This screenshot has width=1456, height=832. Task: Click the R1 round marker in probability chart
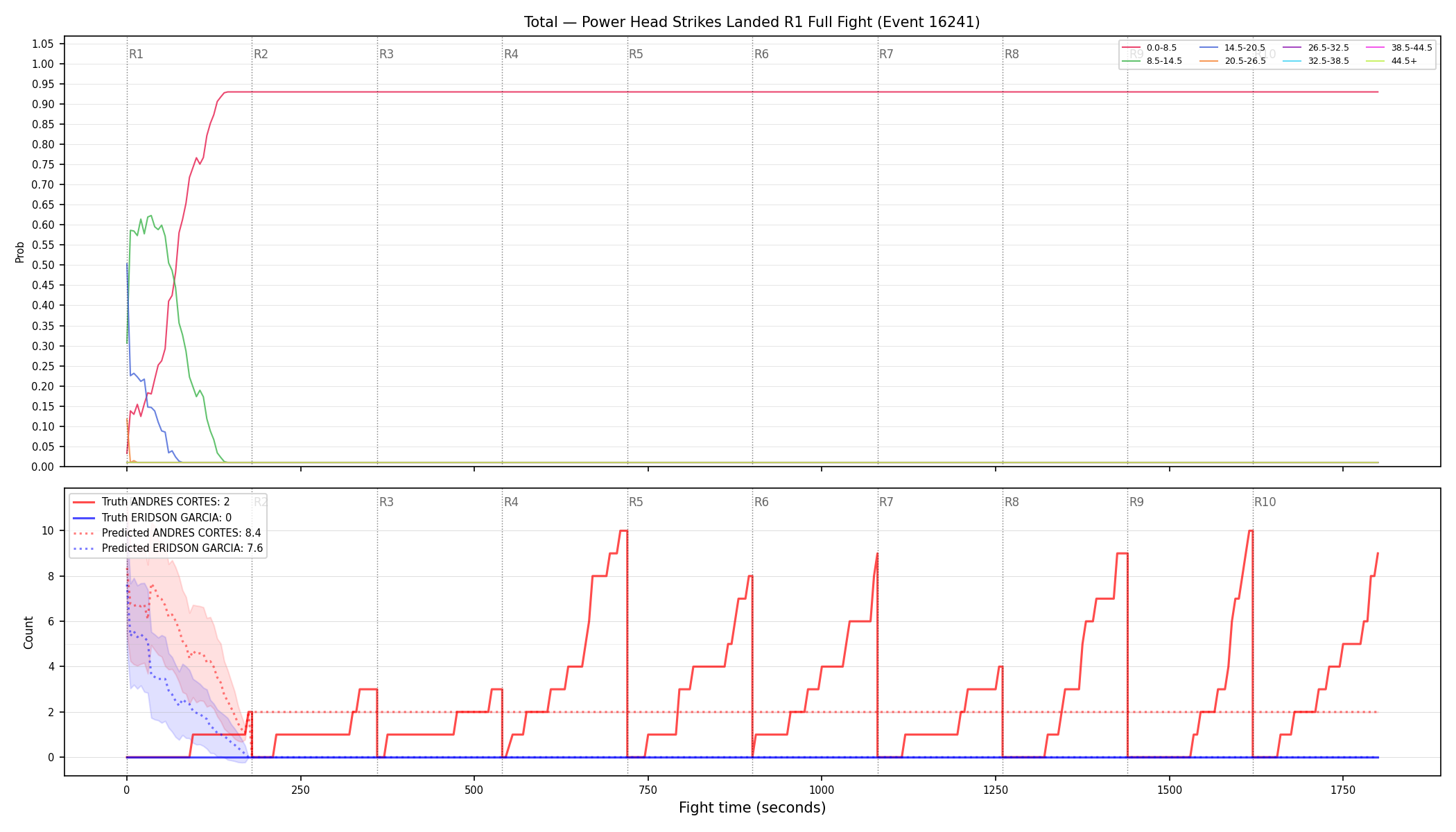[x=136, y=54]
